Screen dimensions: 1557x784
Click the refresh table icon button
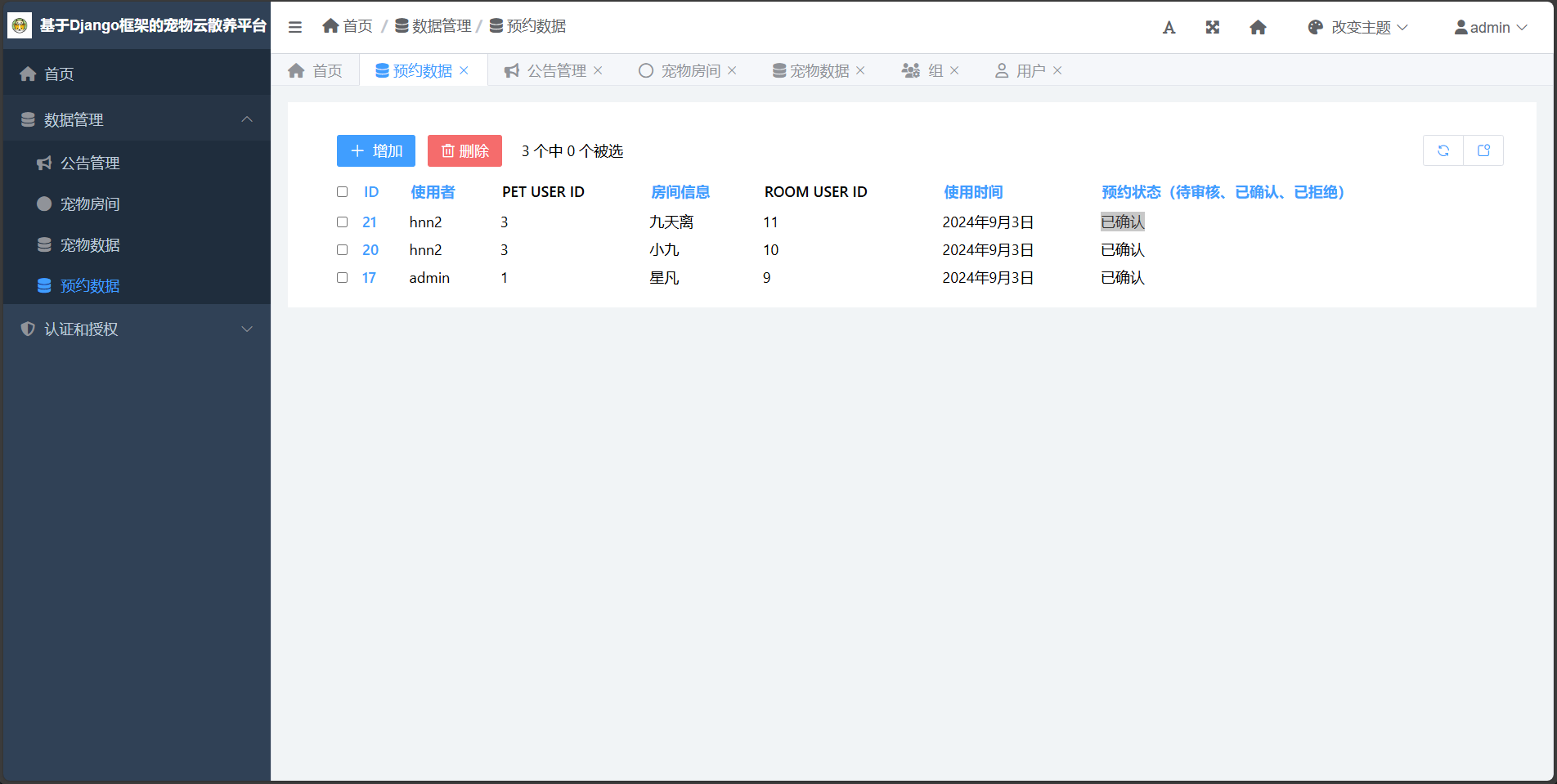[x=1443, y=150]
